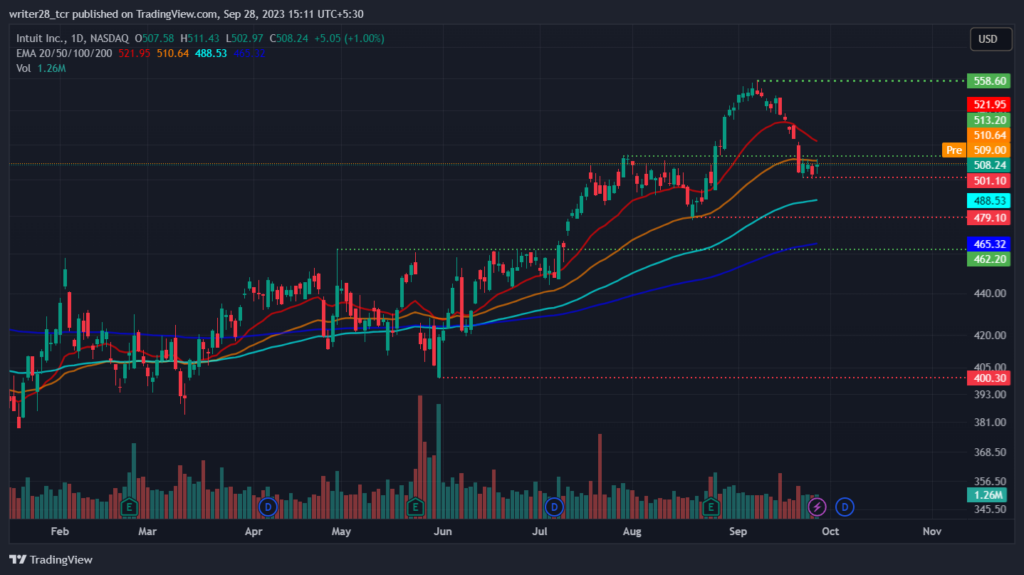Image resolution: width=1024 pixels, height=575 pixels.
Task: Select the orange 510.64 price label
Action: tap(989, 135)
